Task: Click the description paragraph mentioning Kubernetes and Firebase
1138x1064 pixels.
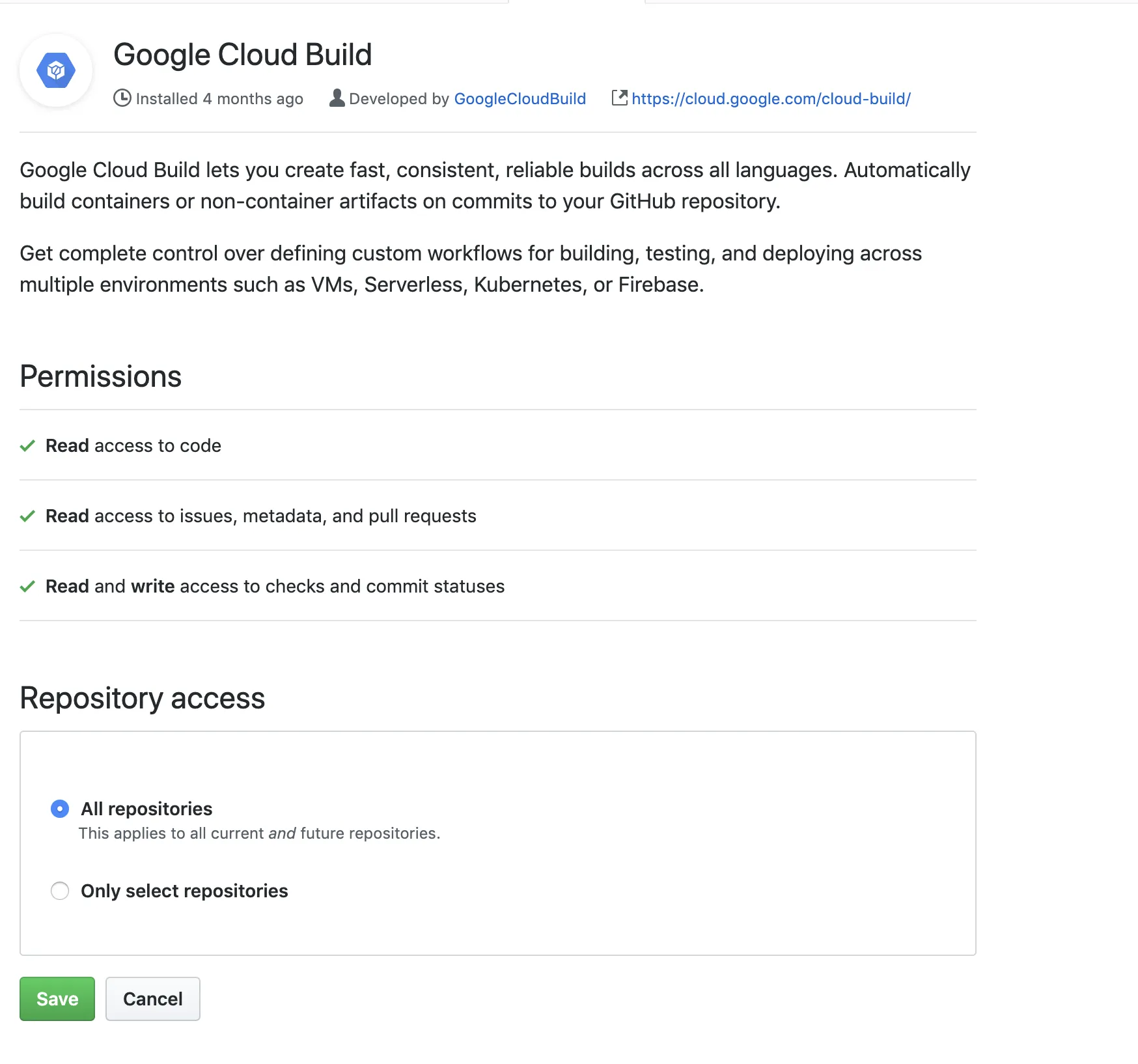Action: (x=470, y=269)
